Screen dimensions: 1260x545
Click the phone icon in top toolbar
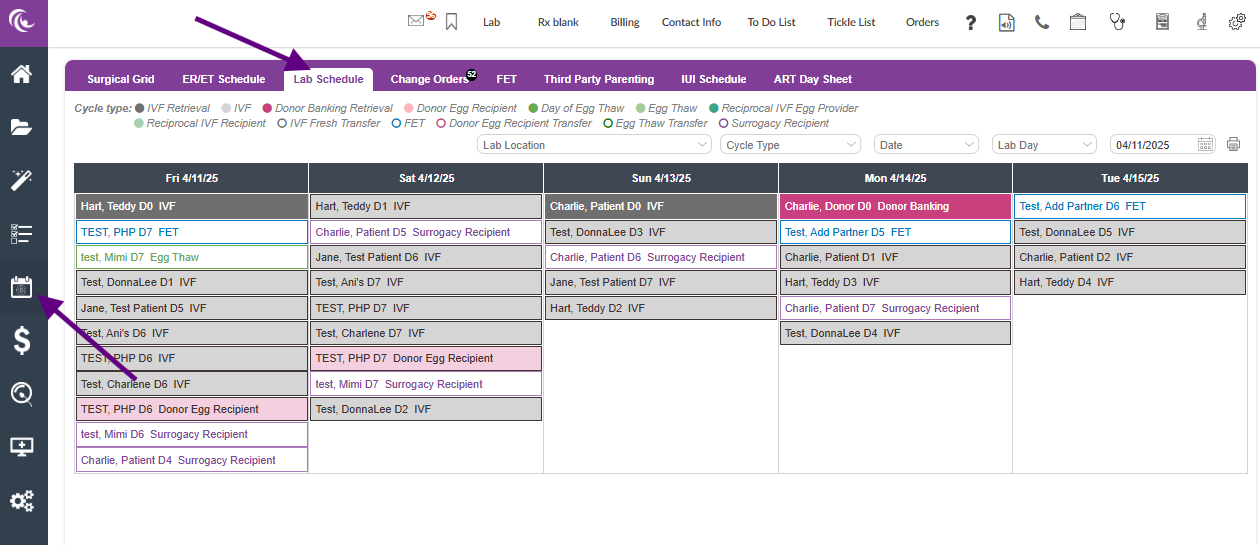click(x=1042, y=22)
